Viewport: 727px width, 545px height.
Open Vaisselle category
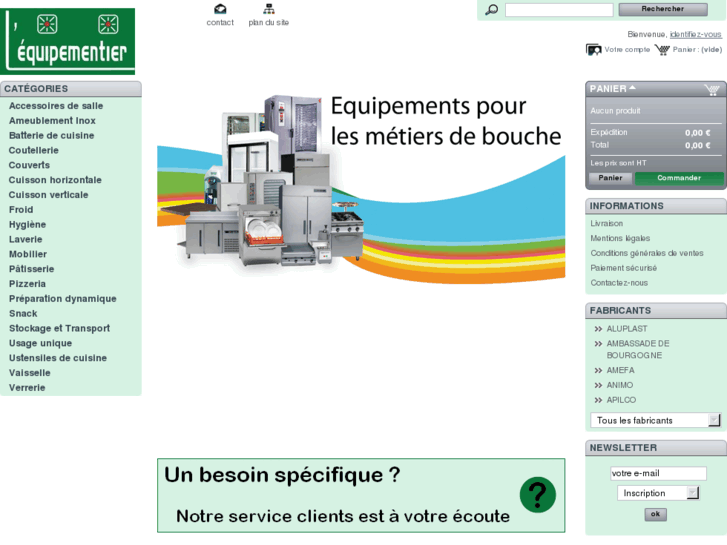point(30,373)
